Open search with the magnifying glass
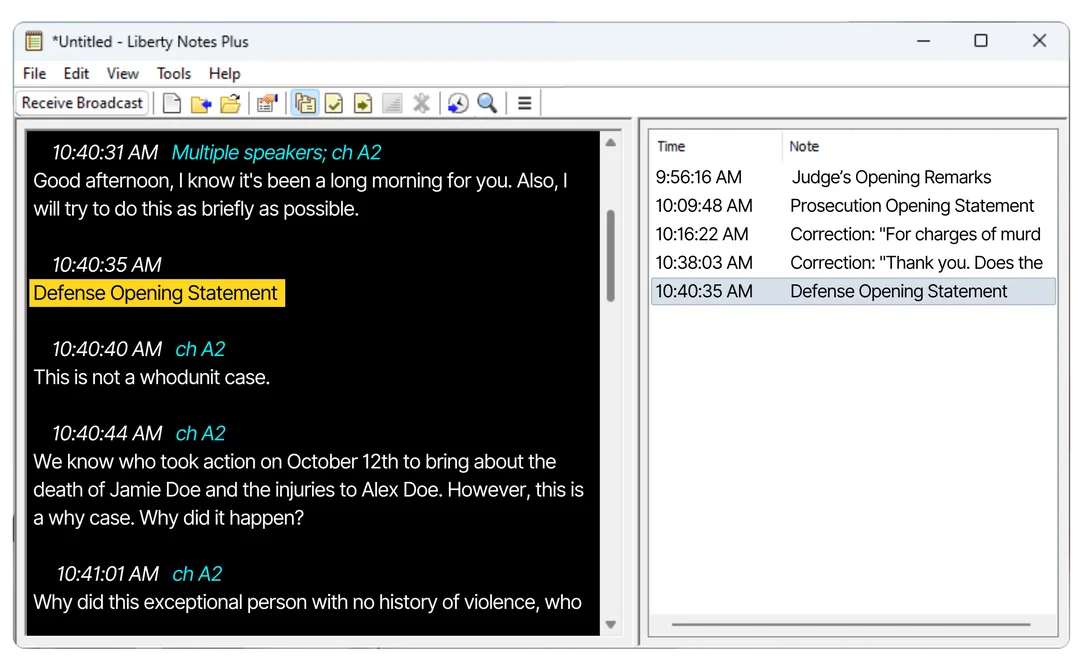 (487, 103)
